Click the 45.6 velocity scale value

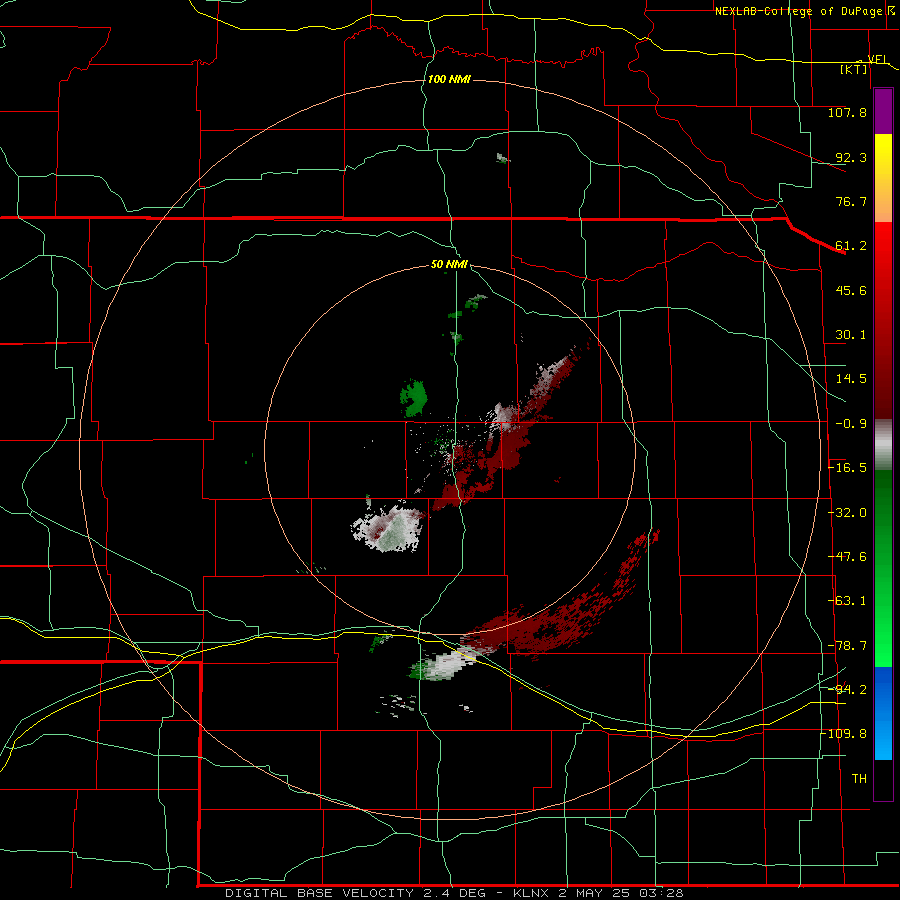coord(851,290)
